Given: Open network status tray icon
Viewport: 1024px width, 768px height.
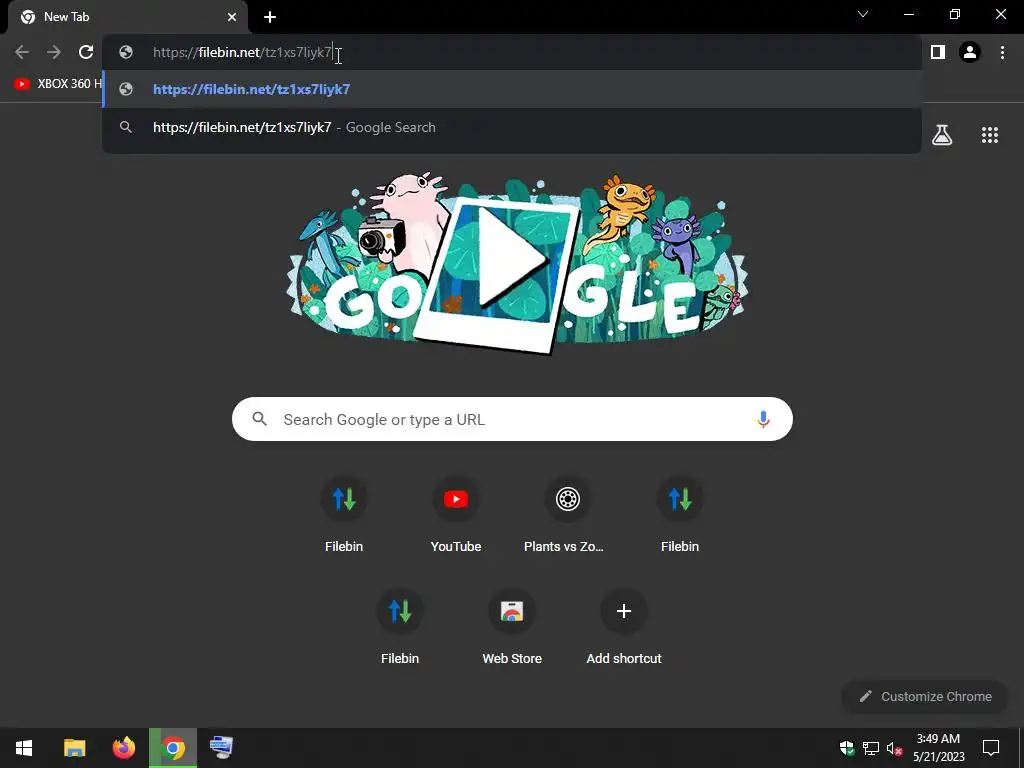Looking at the screenshot, I should [871, 748].
